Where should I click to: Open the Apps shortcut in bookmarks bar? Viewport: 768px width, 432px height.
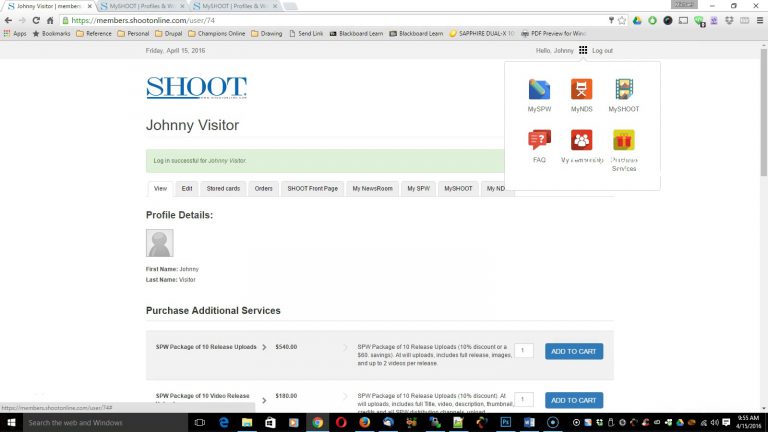pos(15,34)
